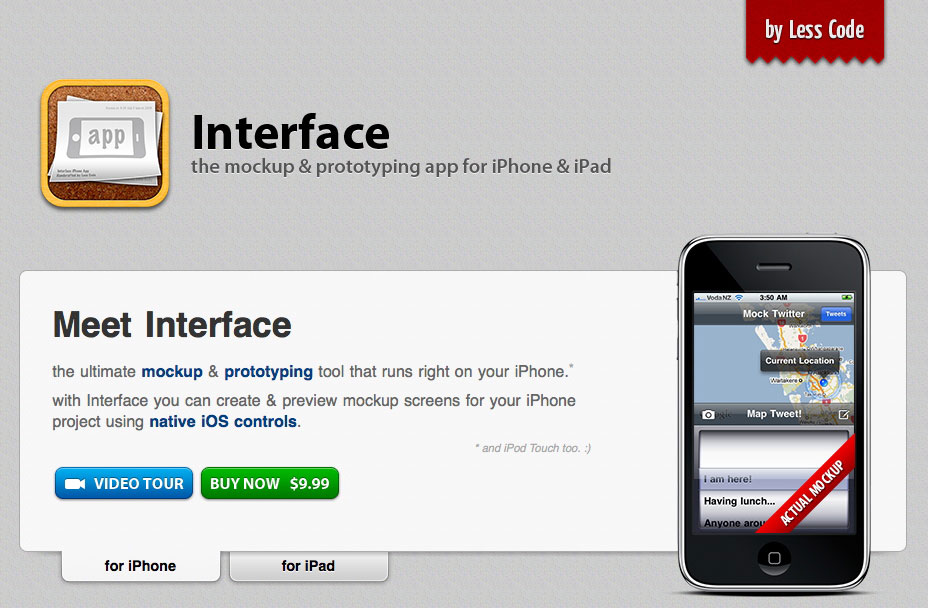Select 'I am here!' picker row

[727, 479]
